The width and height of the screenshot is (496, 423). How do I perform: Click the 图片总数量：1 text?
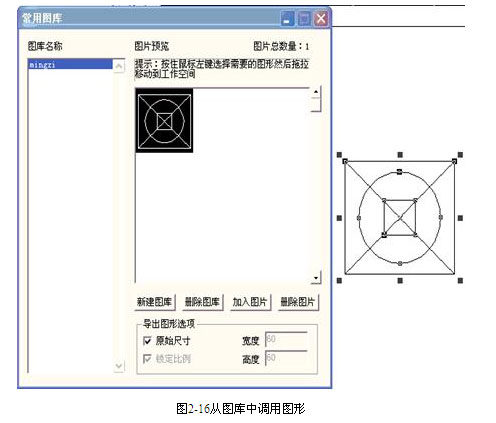tap(281, 46)
